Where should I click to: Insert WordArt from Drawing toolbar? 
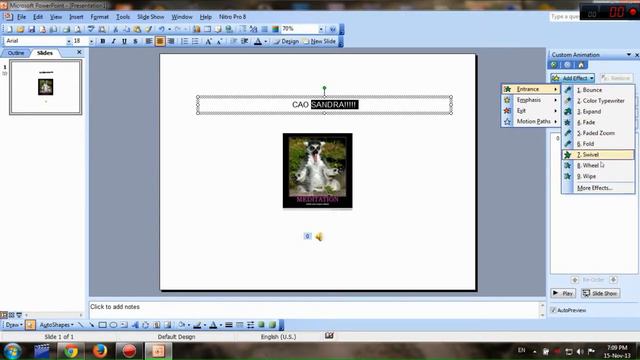tap(135, 325)
